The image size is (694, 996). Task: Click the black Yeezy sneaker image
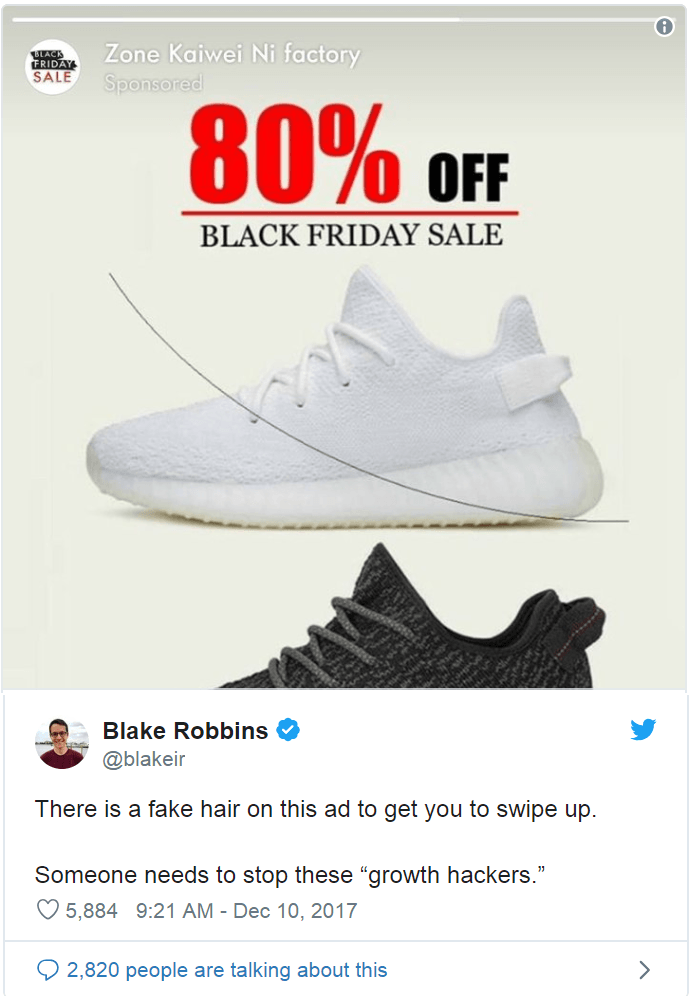pos(413,616)
